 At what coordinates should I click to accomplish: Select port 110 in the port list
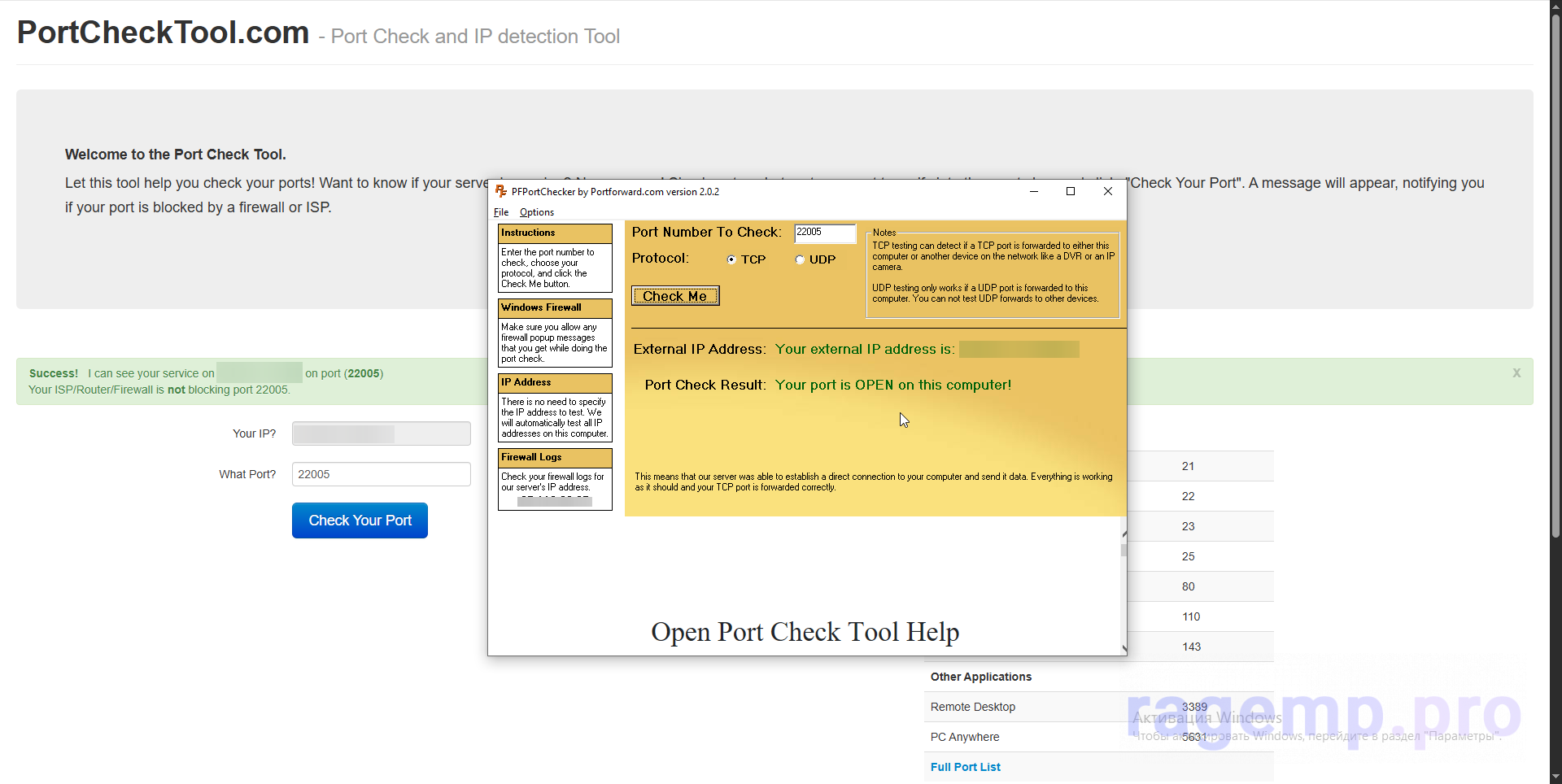(x=1191, y=616)
